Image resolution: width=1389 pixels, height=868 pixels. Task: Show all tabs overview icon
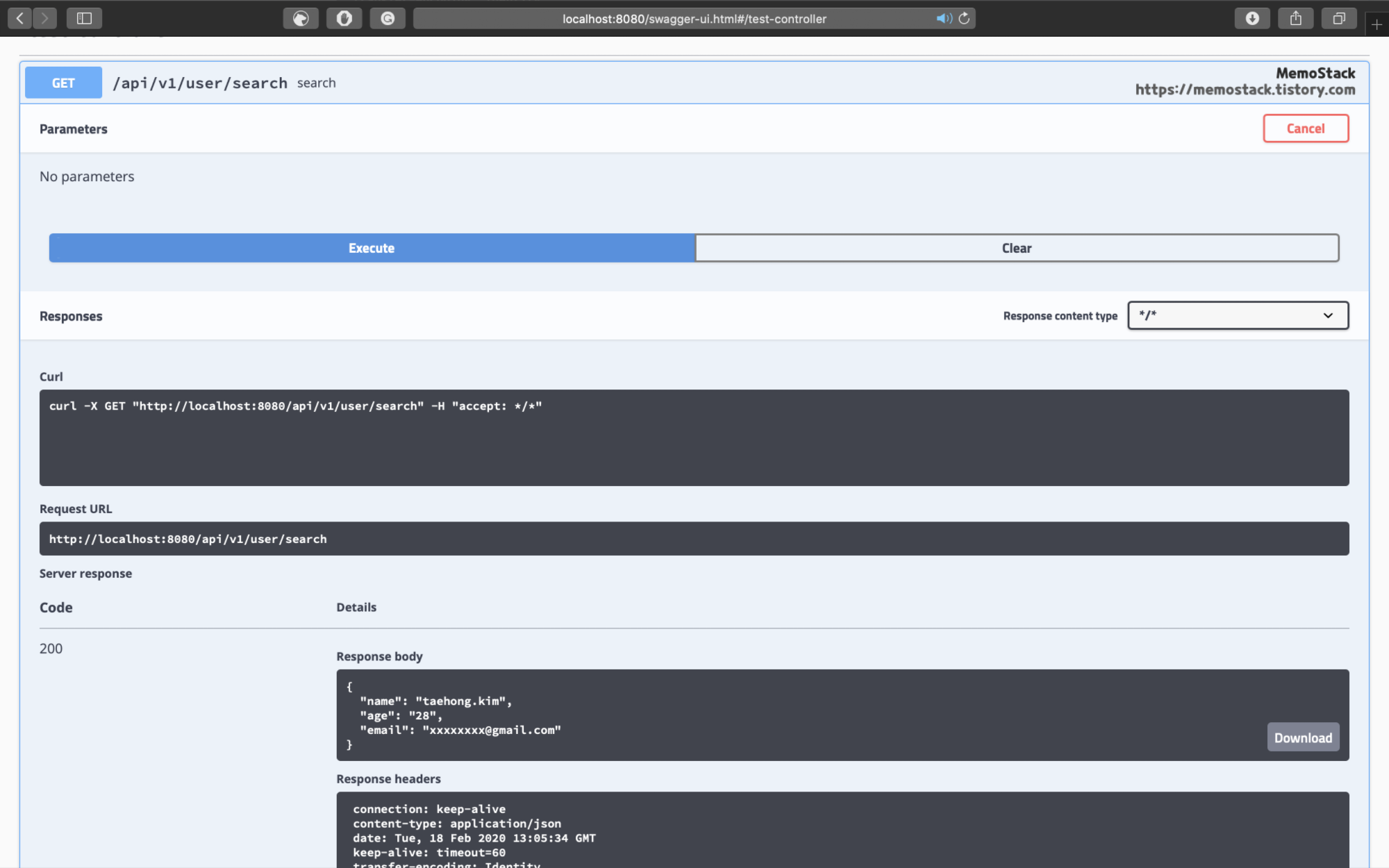(1339, 18)
